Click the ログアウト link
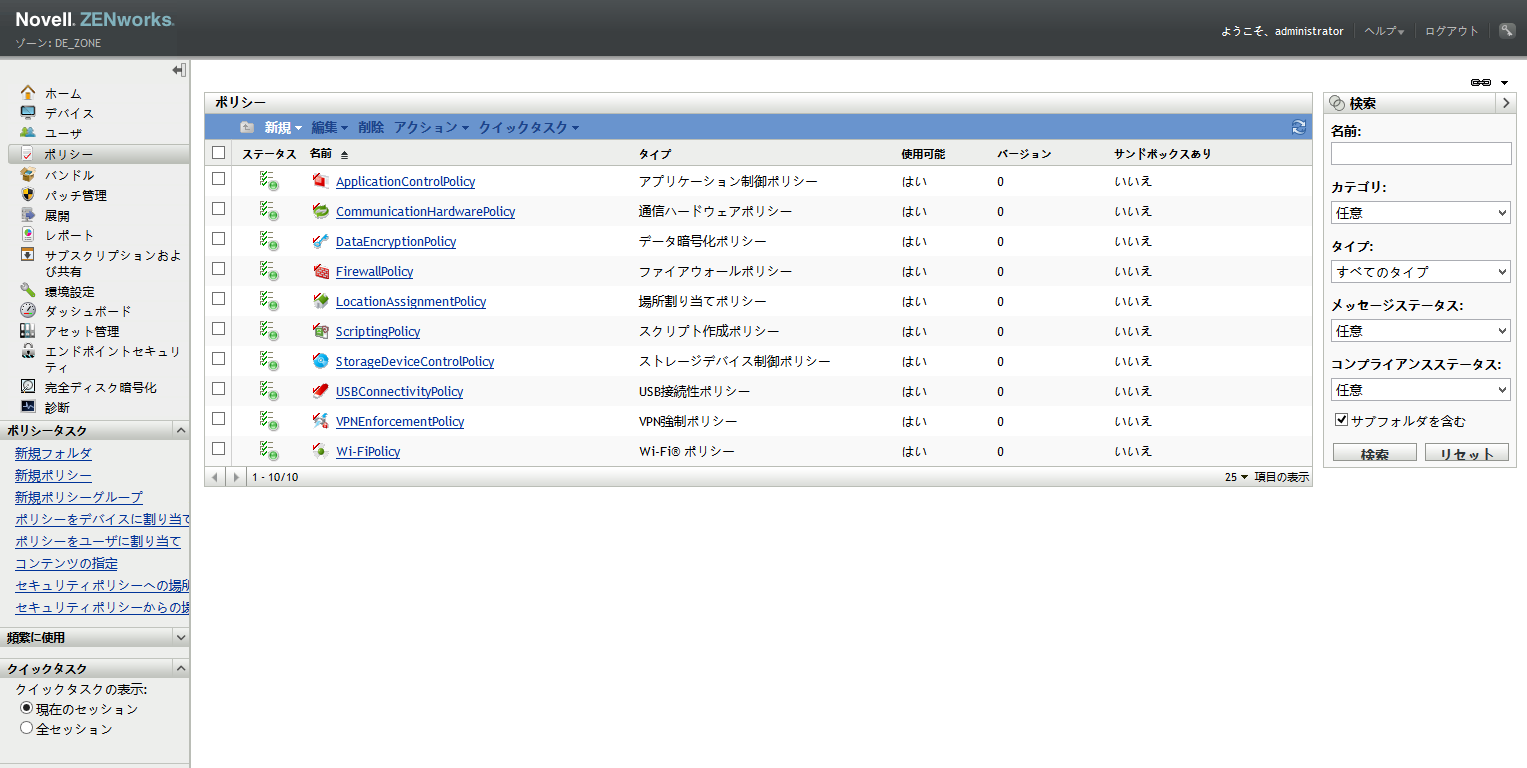Screen dimensions: 1527x768 pos(1452,31)
